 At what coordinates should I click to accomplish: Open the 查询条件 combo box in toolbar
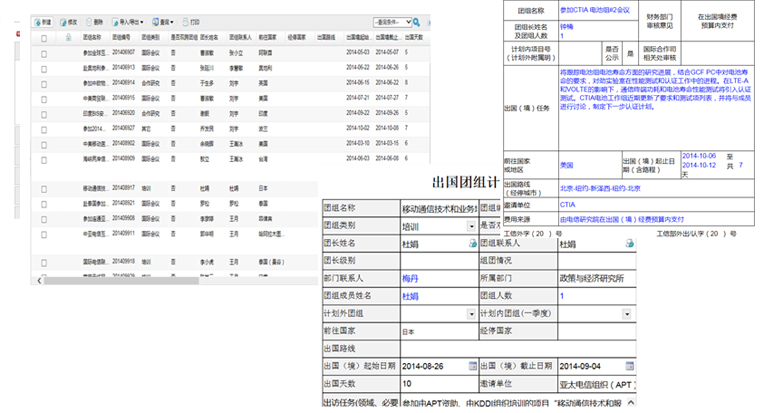click(392, 22)
